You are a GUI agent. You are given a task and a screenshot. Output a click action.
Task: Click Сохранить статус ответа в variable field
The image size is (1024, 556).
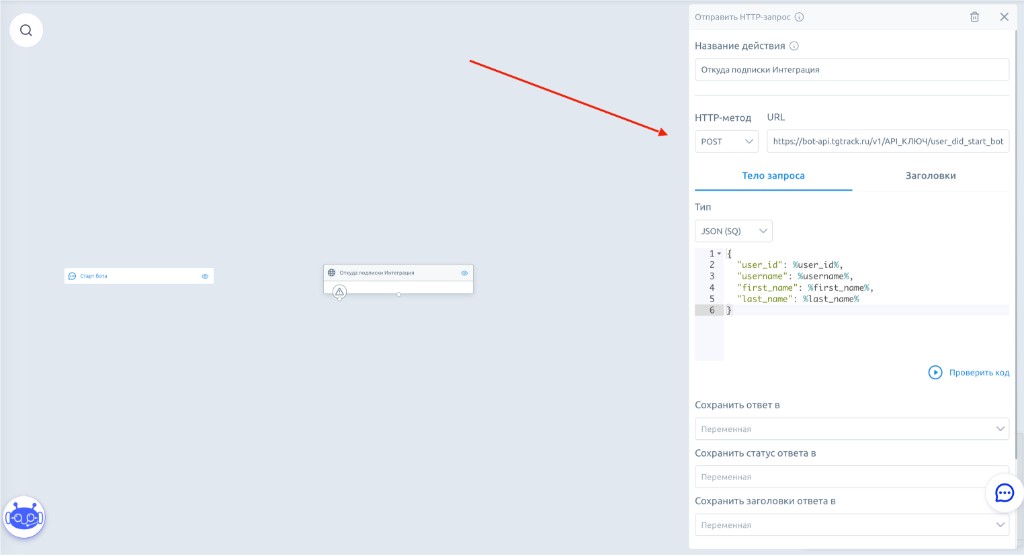852,477
